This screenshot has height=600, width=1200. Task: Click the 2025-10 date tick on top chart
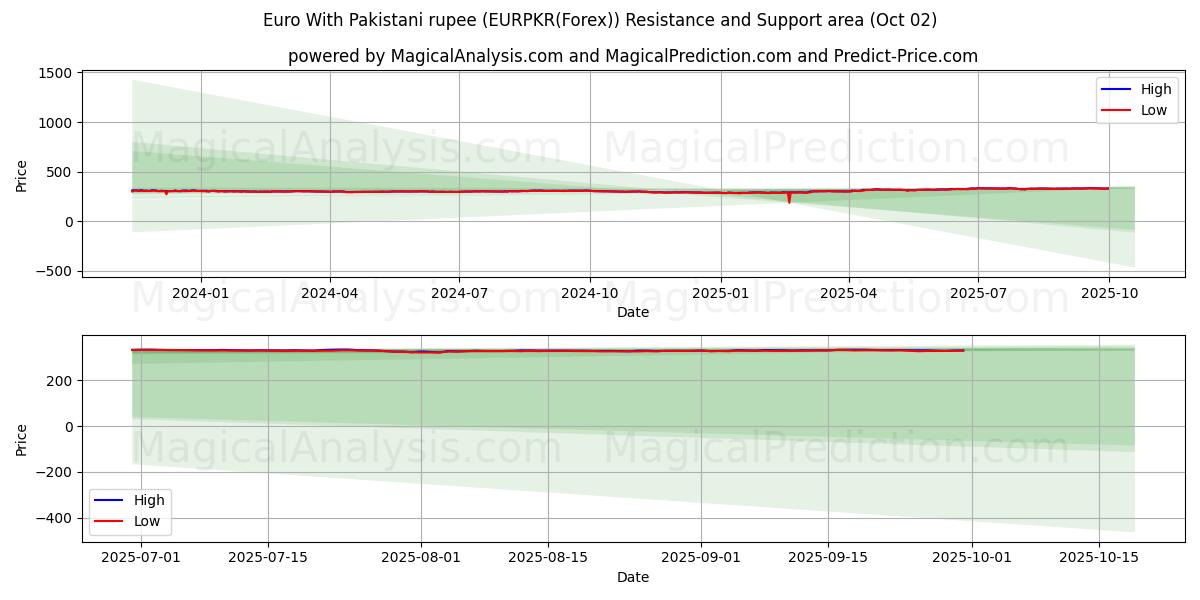(1108, 294)
